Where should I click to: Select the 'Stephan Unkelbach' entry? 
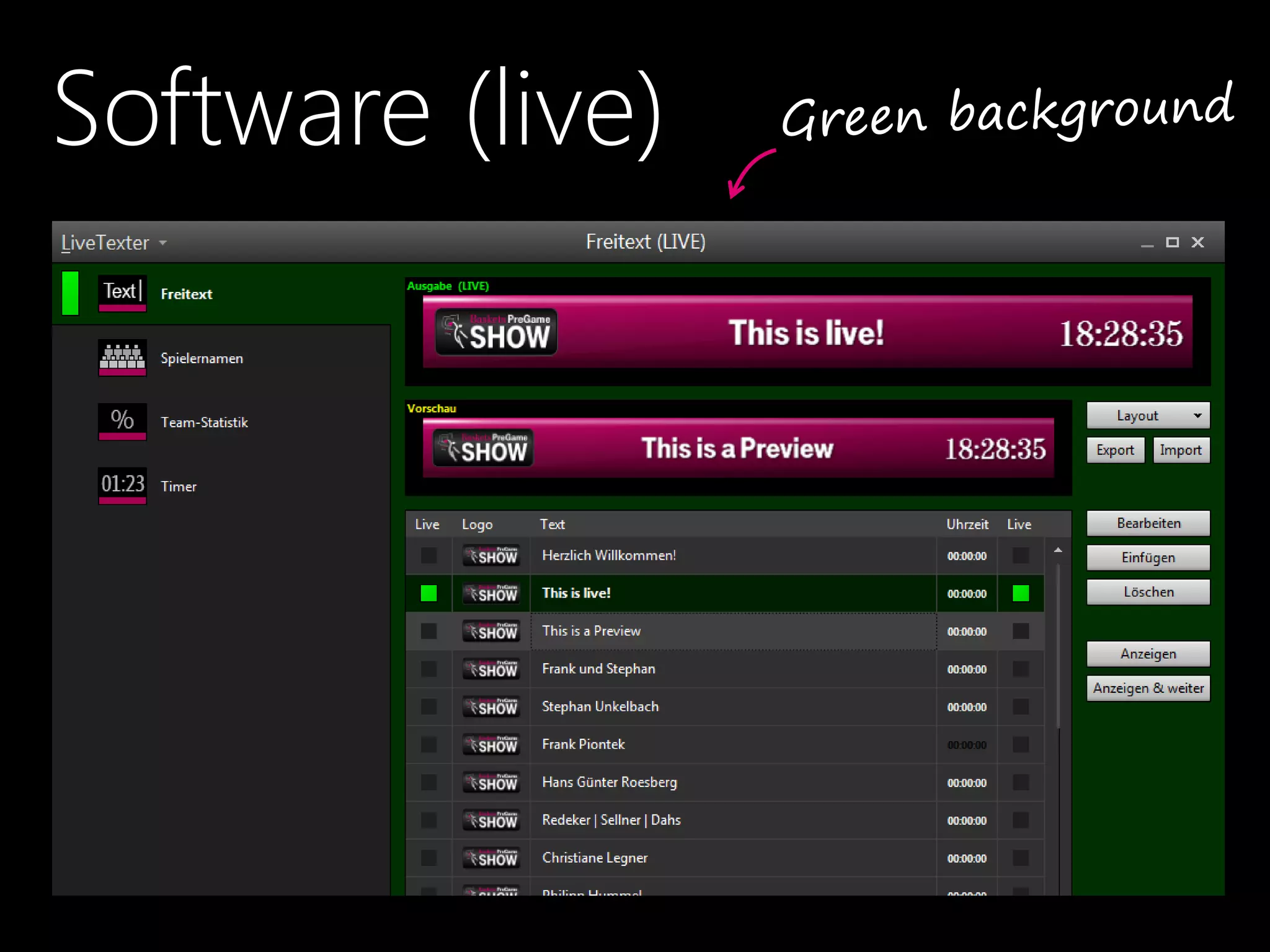click(733, 707)
